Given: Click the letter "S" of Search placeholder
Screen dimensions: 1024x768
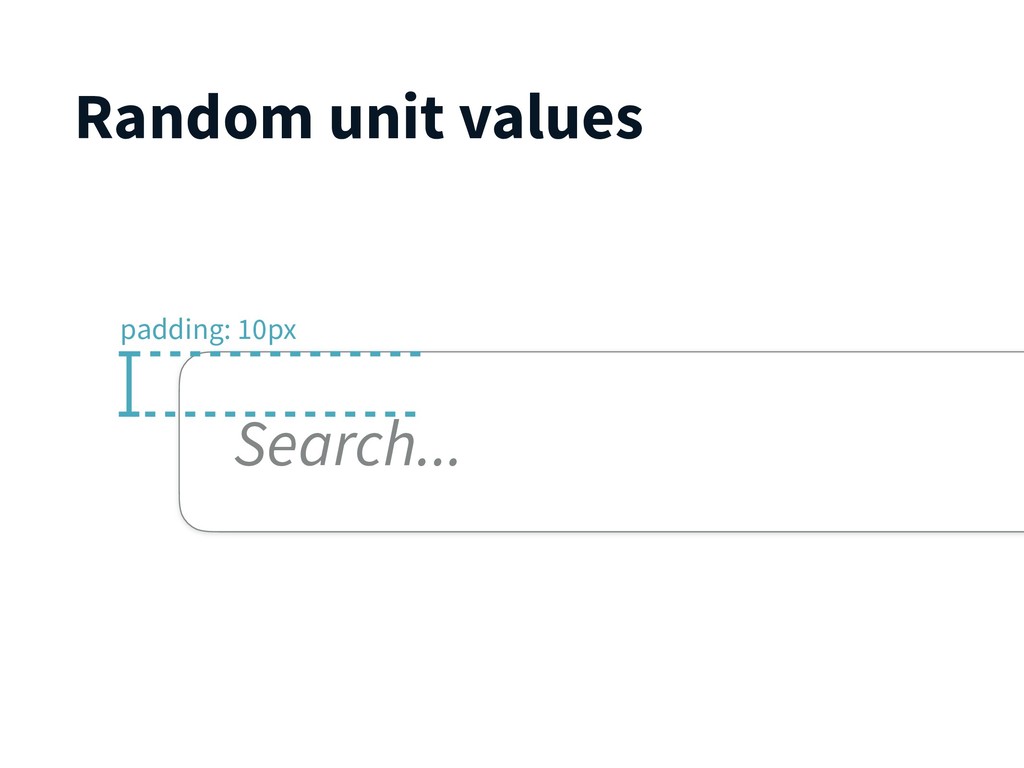Looking at the screenshot, I should coord(251,444).
